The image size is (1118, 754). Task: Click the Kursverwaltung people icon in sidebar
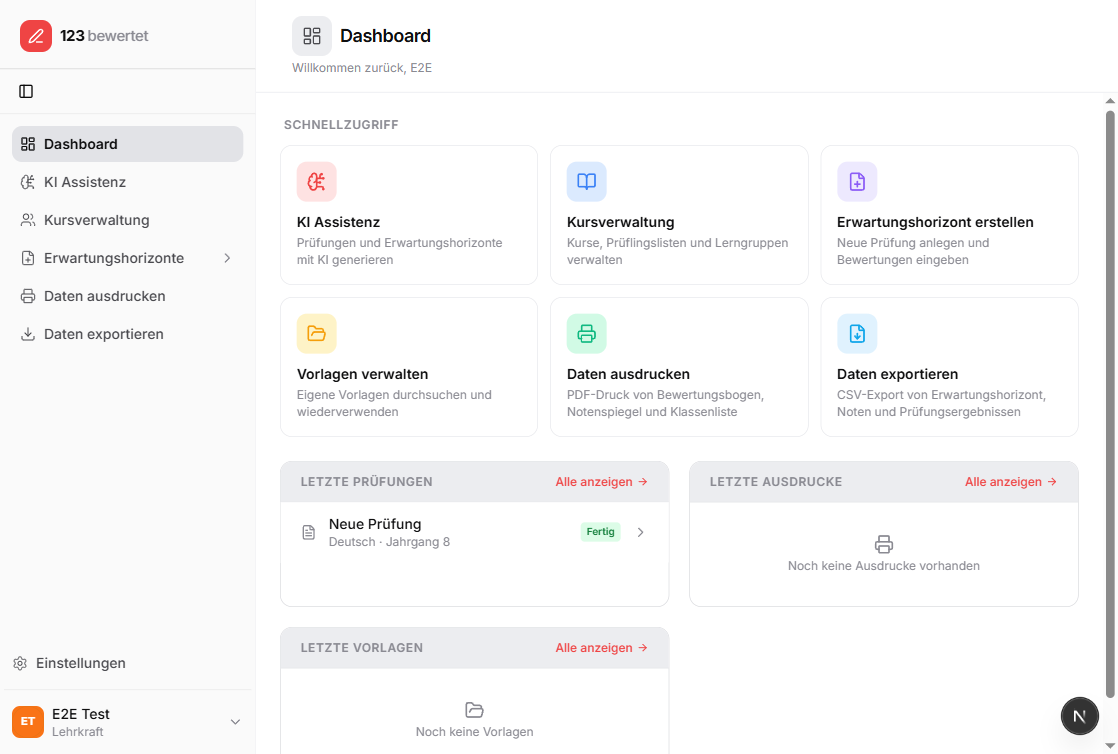point(28,220)
